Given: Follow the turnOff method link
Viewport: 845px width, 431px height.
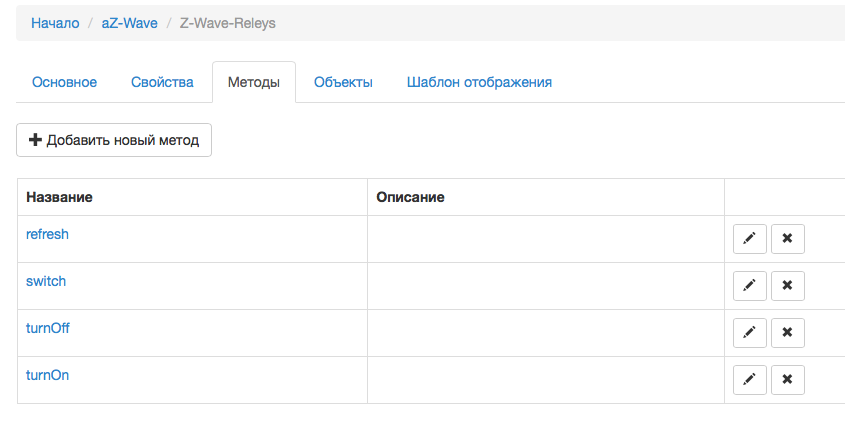Looking at the screenshot, I should coord(48,328).
